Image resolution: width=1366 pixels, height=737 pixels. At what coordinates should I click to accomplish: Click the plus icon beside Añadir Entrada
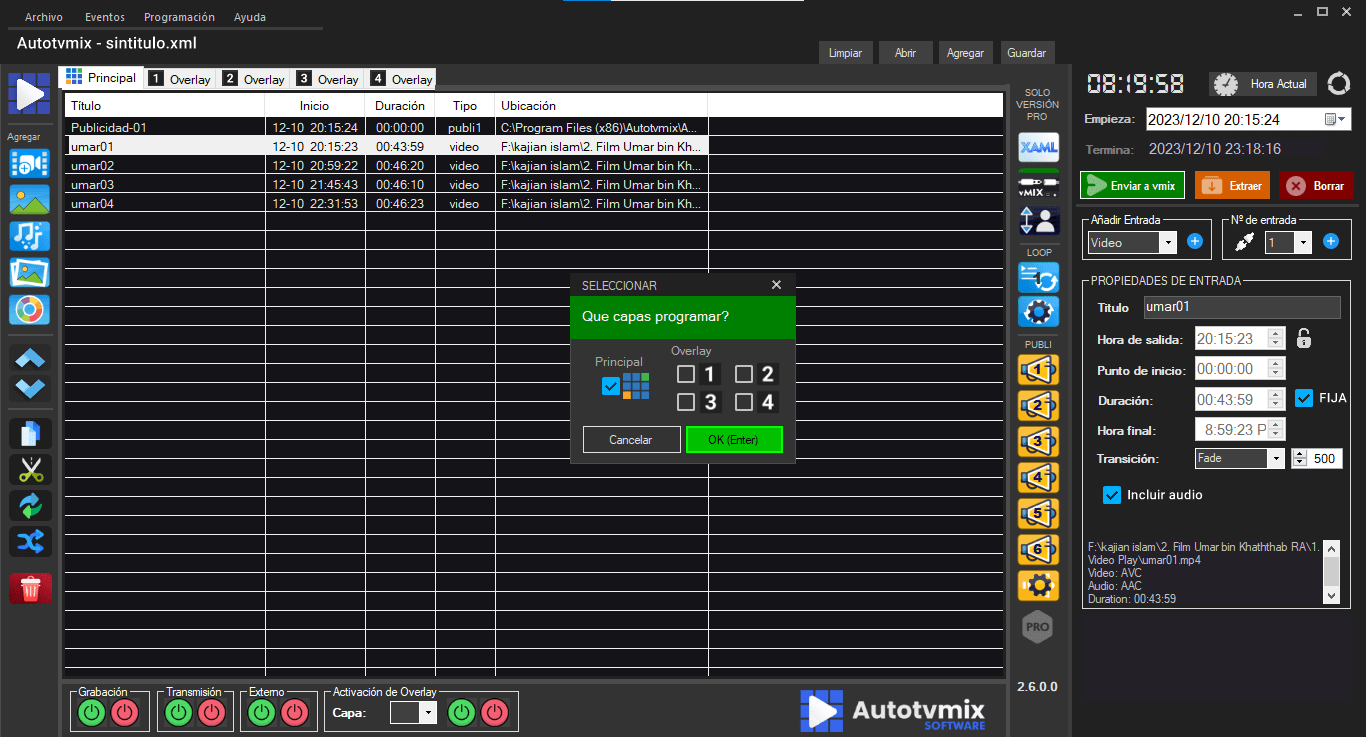tap(1194, 241)
